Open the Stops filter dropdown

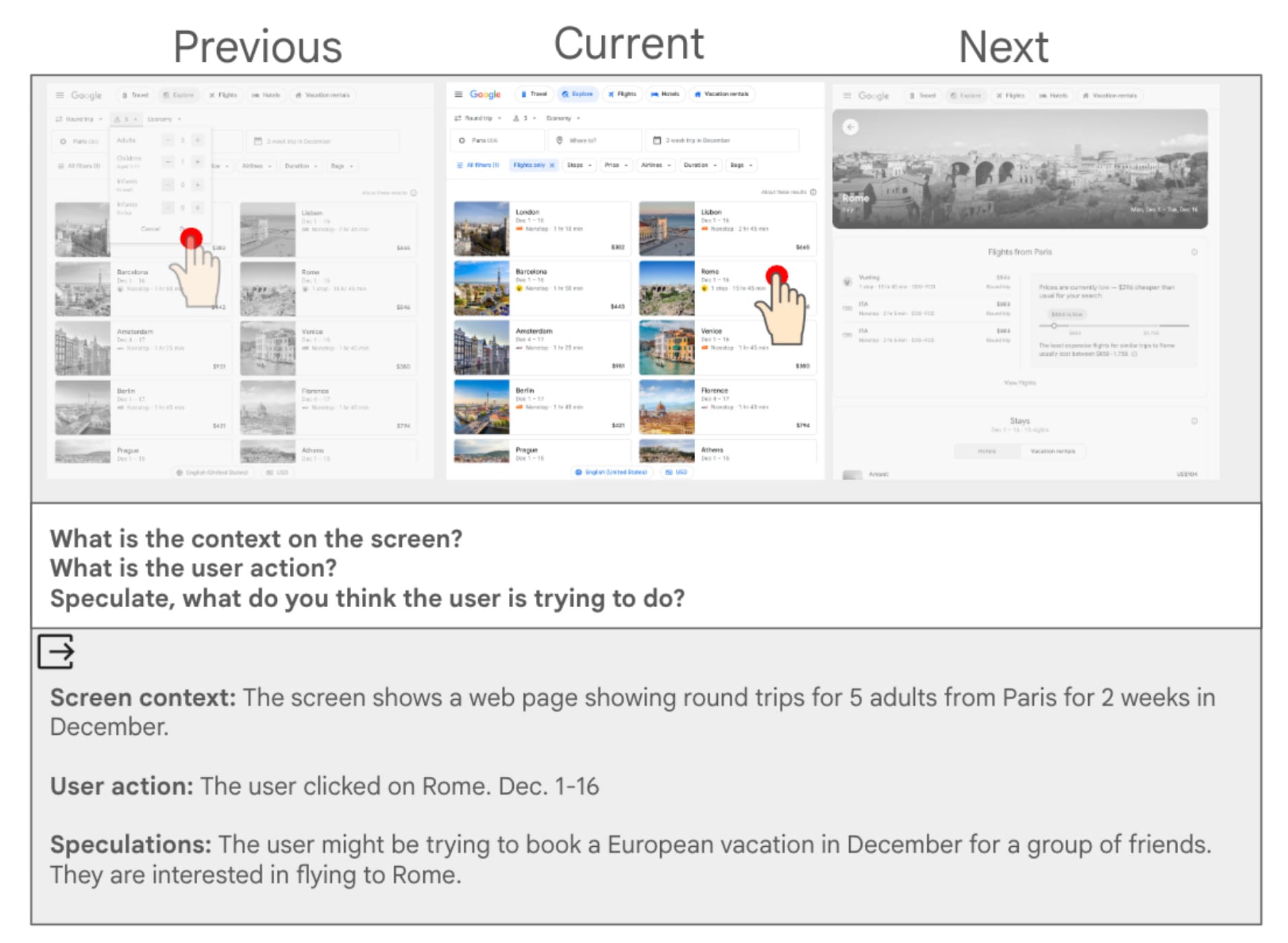(578, 165)
